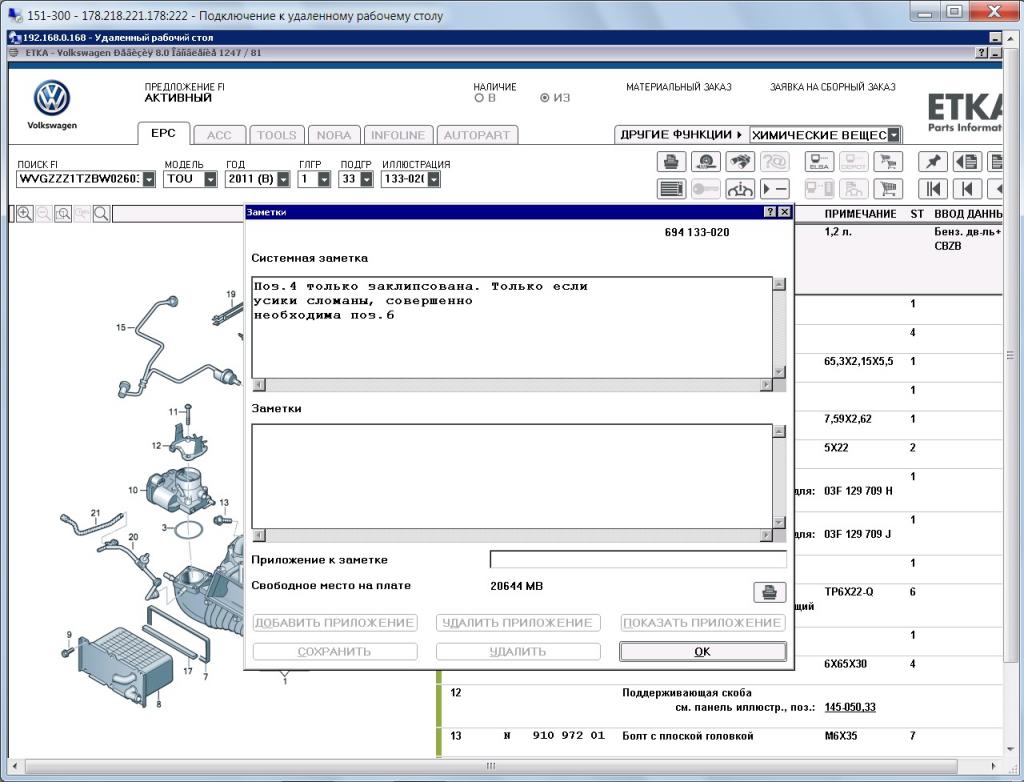
Task: Open the ELSA link icon
Action: (819, 161)
